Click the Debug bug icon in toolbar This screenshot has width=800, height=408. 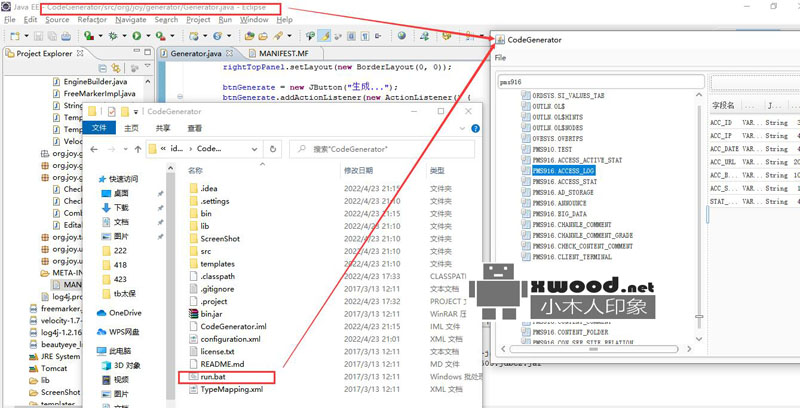point(110,36)
